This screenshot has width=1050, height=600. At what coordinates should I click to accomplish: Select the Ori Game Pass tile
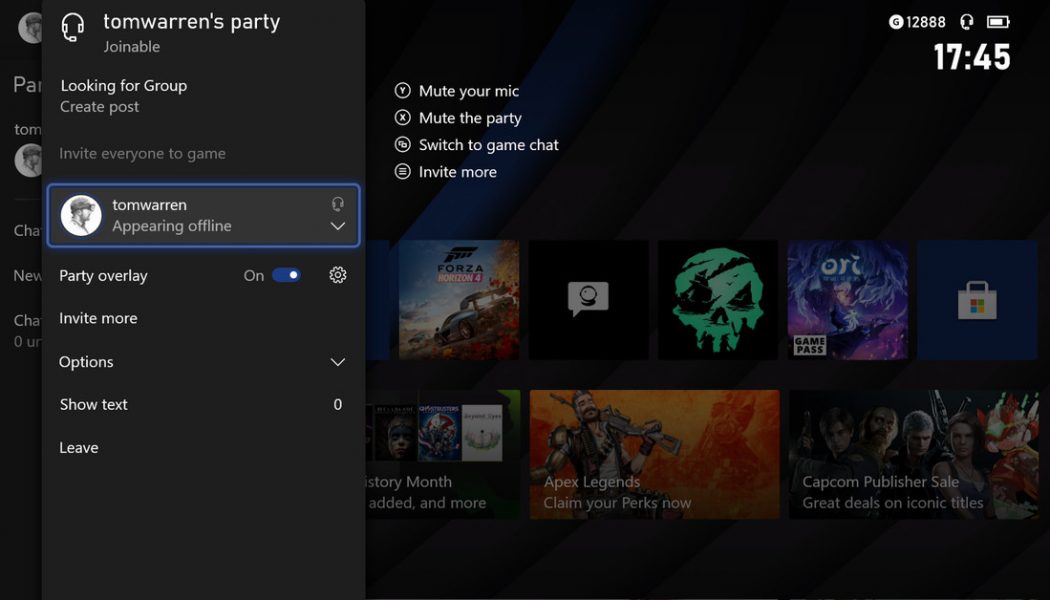point(847,298)
